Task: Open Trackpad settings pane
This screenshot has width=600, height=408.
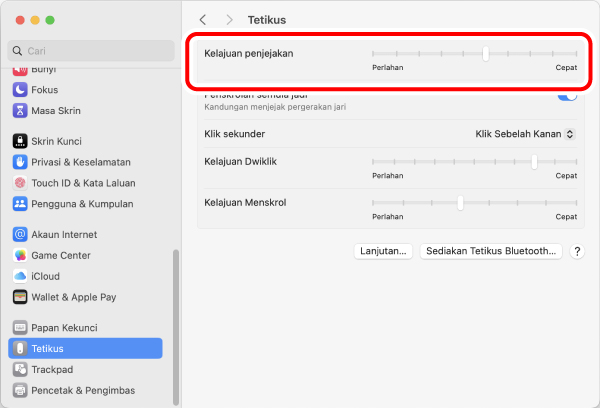Action: click(x=52, y=369)
